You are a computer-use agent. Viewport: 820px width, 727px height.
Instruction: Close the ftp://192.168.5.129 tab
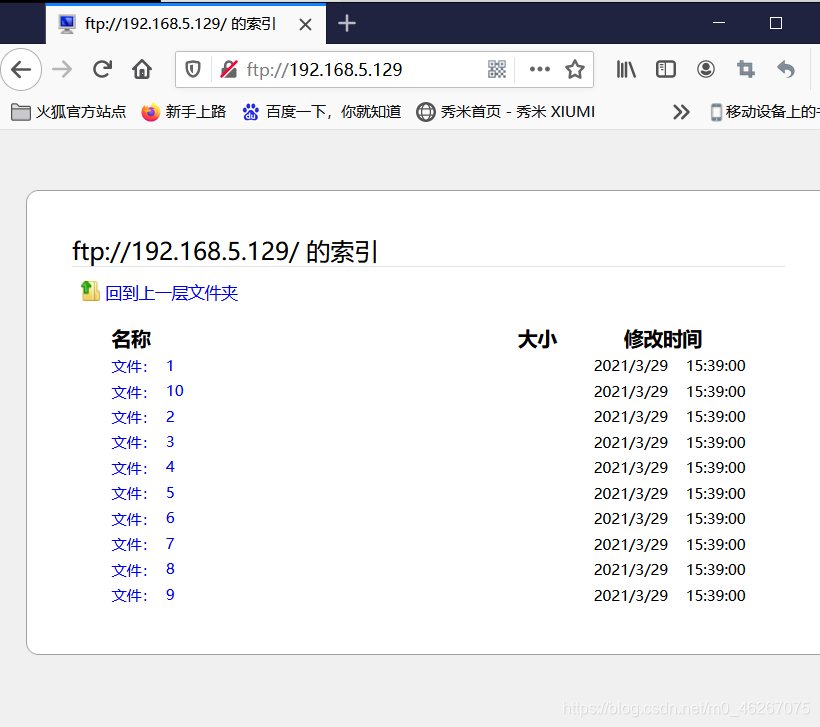pyautogui.click(x=305, y=24)
